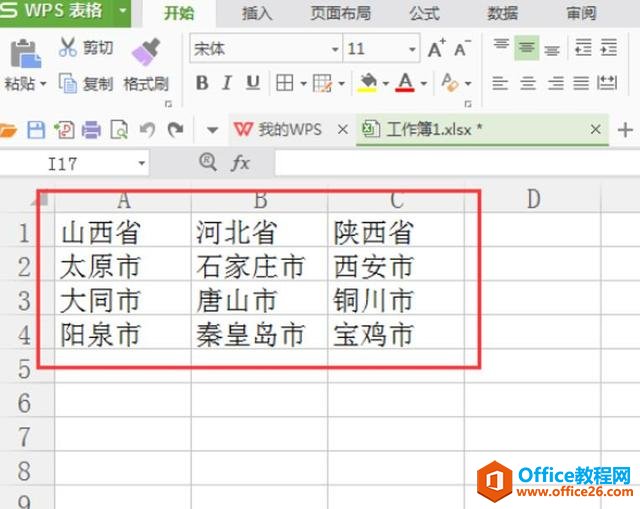The width and height of the screenshot is (640, 509).
Task: Click into the formula bar input
Action: (457, 163)
